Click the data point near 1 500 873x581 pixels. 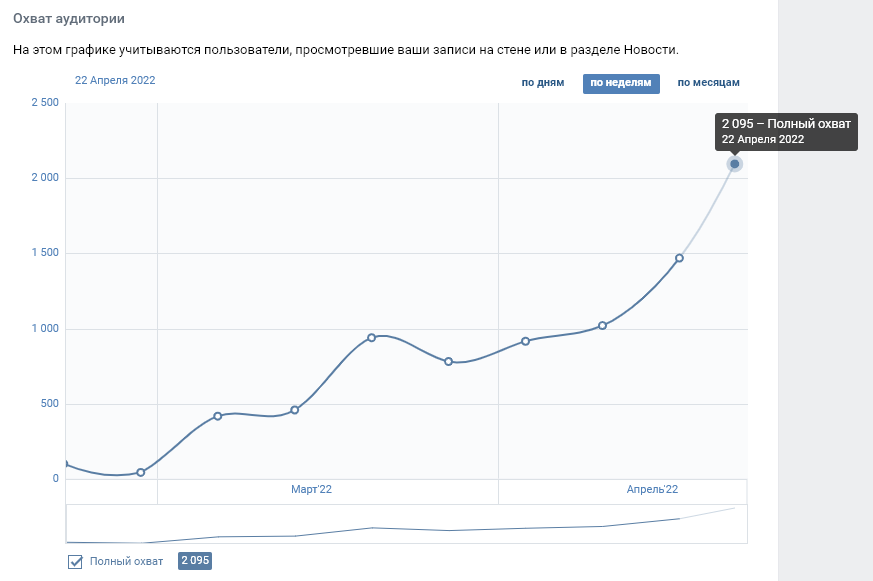click(679, 258)
